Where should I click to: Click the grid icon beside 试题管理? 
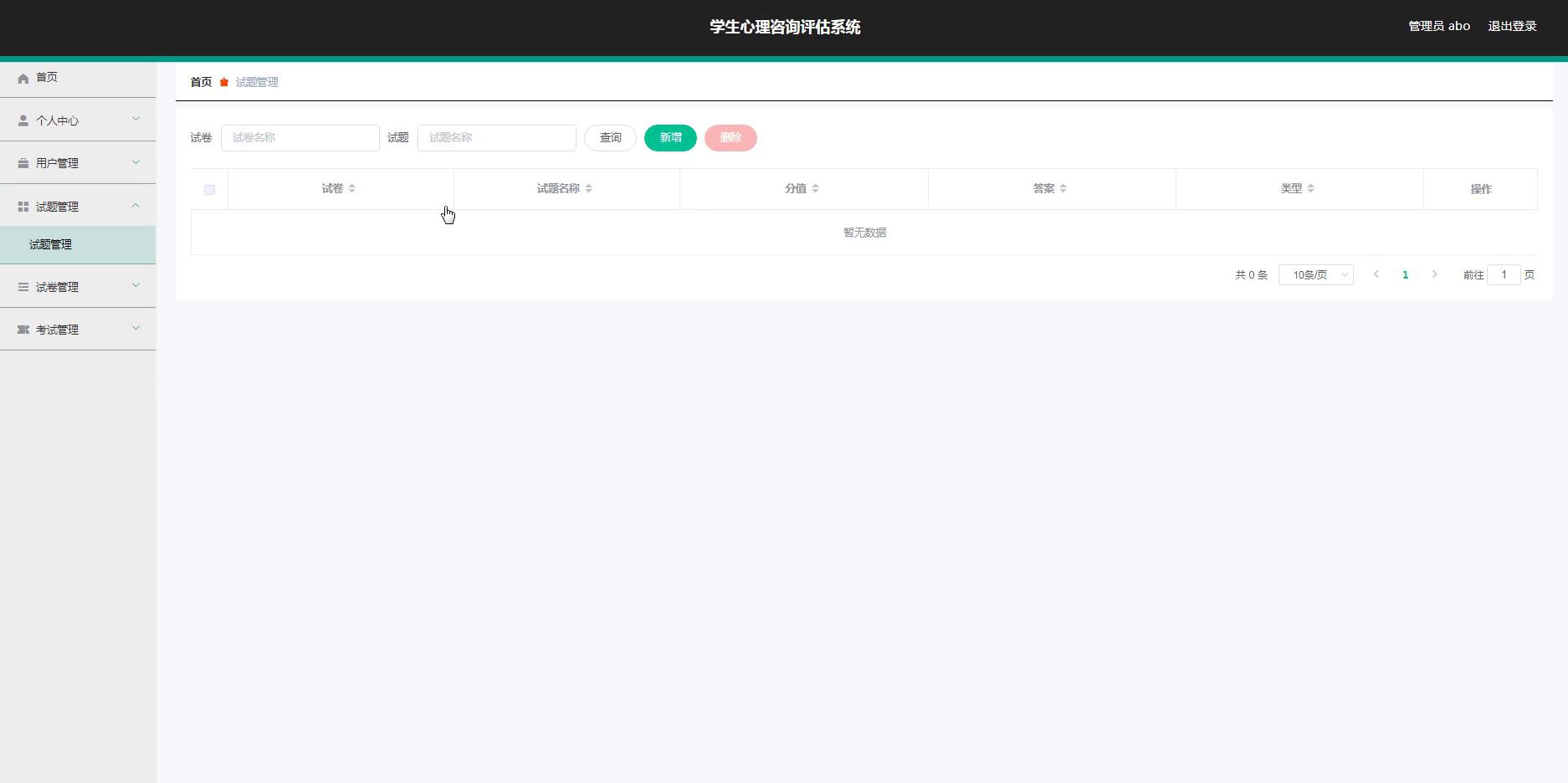click(x=23, y=207)
